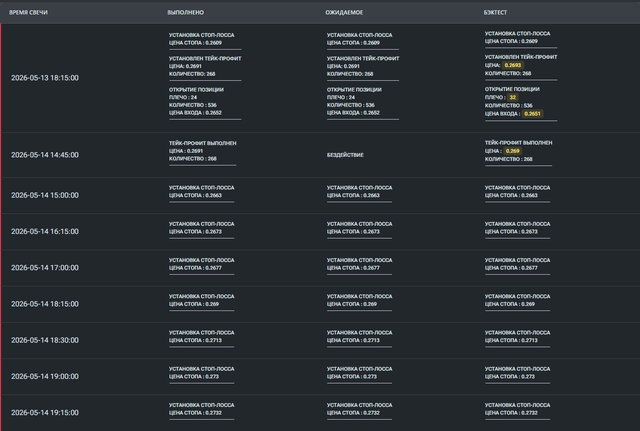
Task: Click ЦЕНА : 0.2691 under ТЕЙК-ПРОФИТ ВЫПОЛНЕН in Выполнено
Action: pyautogui.click(x=186, y=151)
